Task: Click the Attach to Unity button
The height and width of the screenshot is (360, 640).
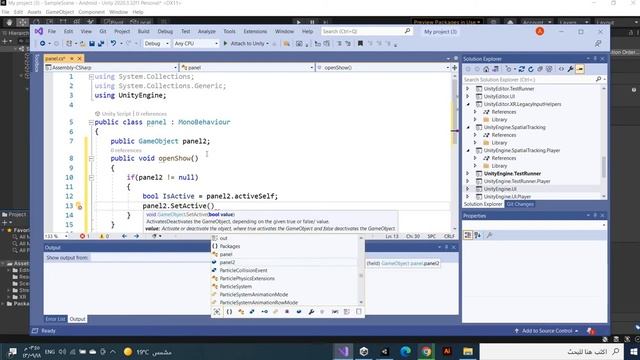Action: click(x=246, y=43)
